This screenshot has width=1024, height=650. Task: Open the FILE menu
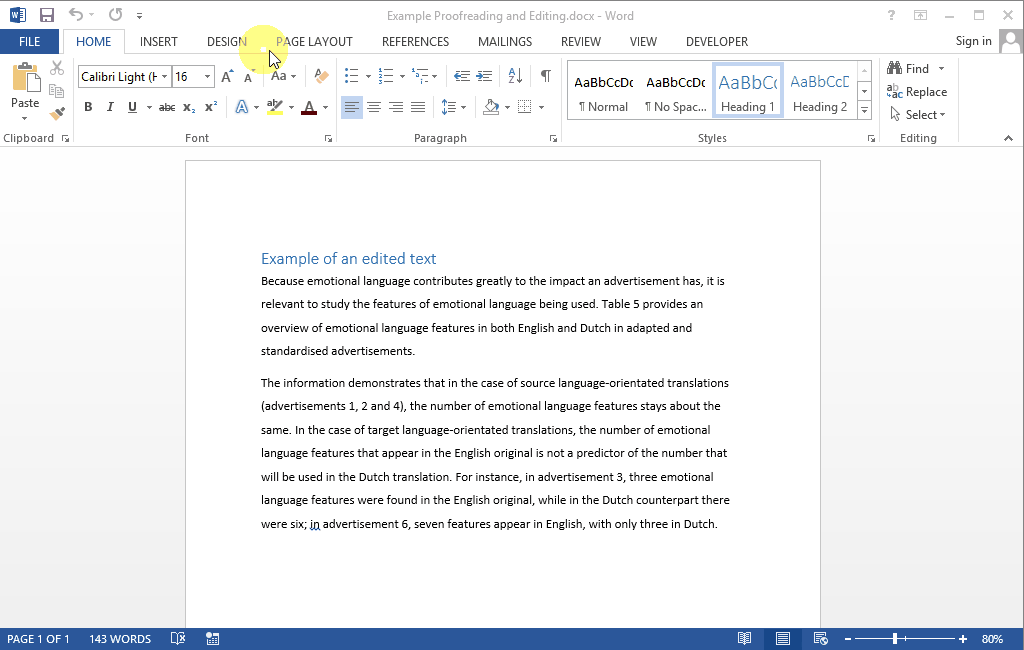click(29, 42)
